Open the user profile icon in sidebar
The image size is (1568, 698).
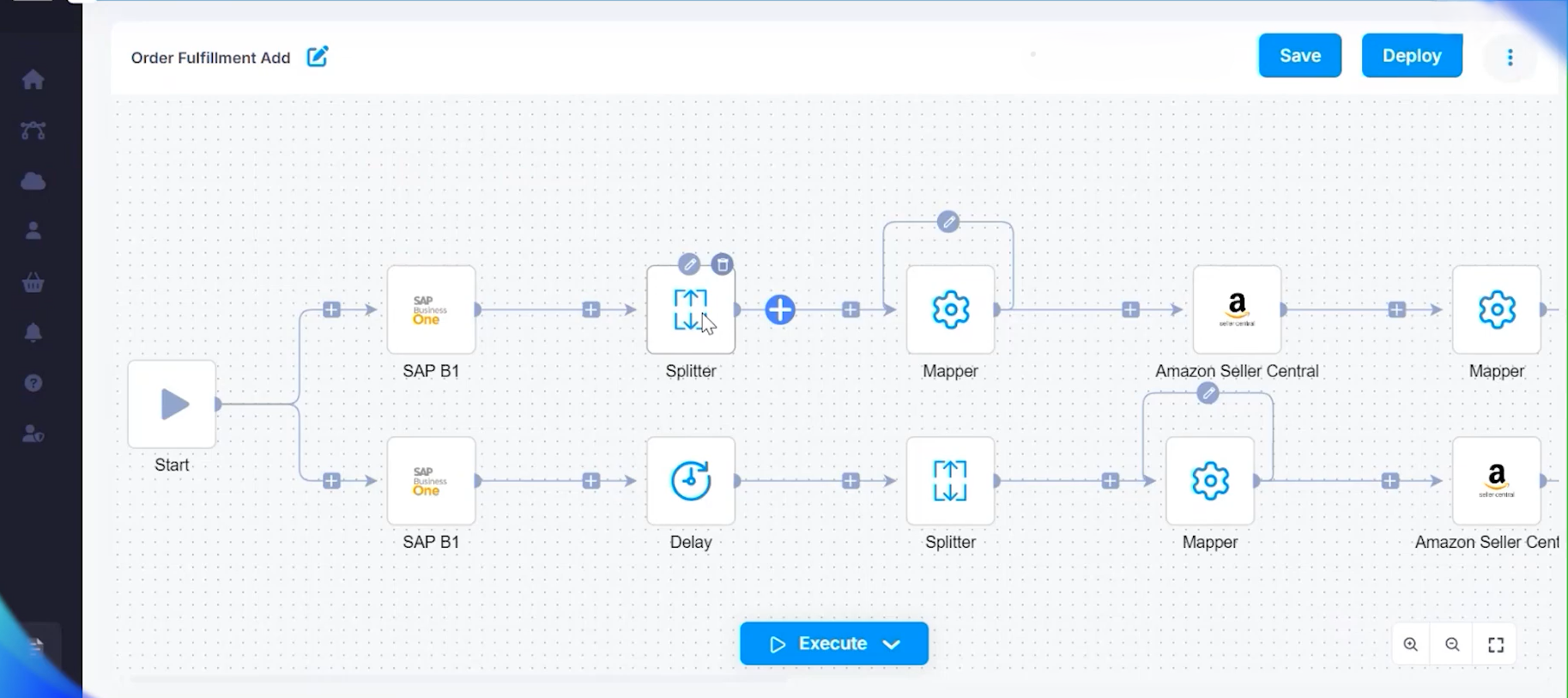tap(33, 231)
